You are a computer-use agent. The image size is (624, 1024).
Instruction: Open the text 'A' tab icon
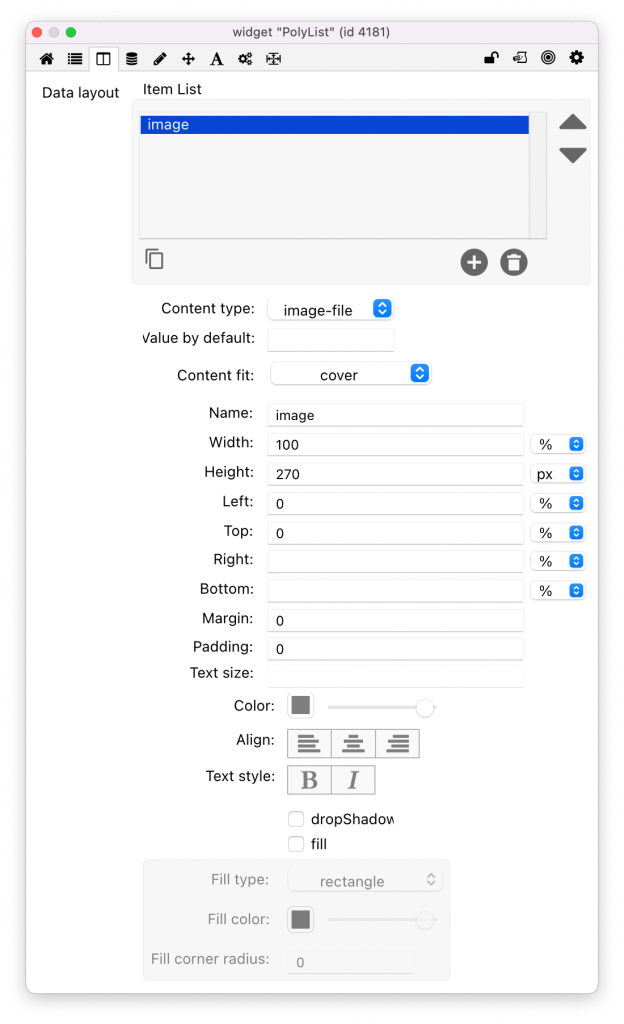coord(216,59)
